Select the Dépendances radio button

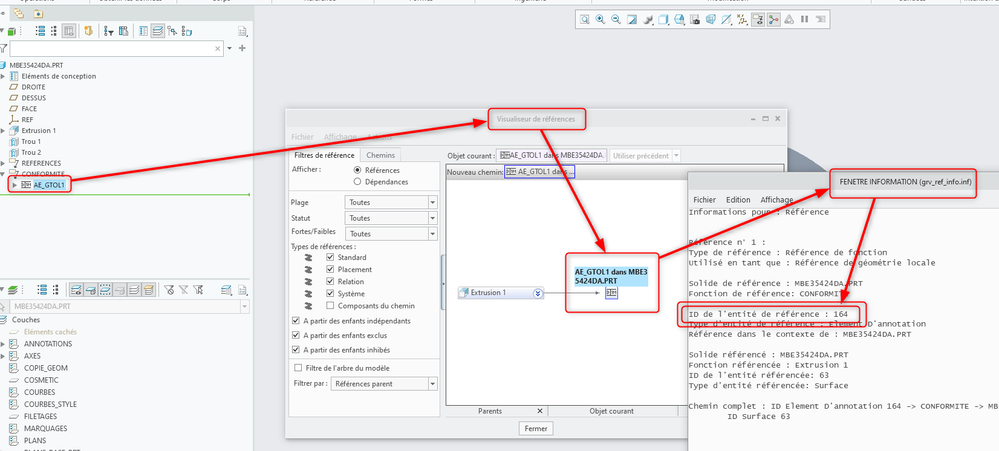click(x=358, y=181)
